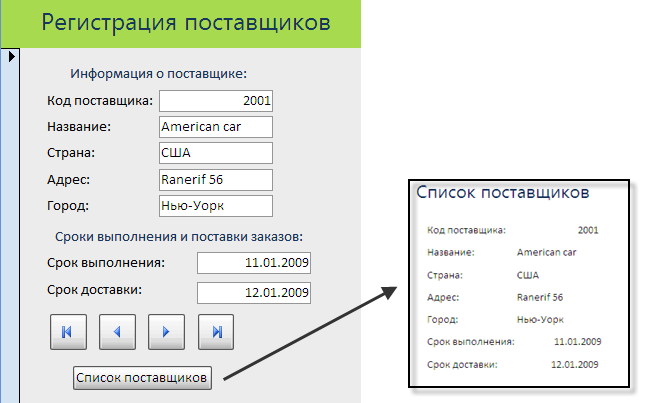Click Название: label in the report
The height and width of the screenshot is (403, 646).
coord(451,252)
